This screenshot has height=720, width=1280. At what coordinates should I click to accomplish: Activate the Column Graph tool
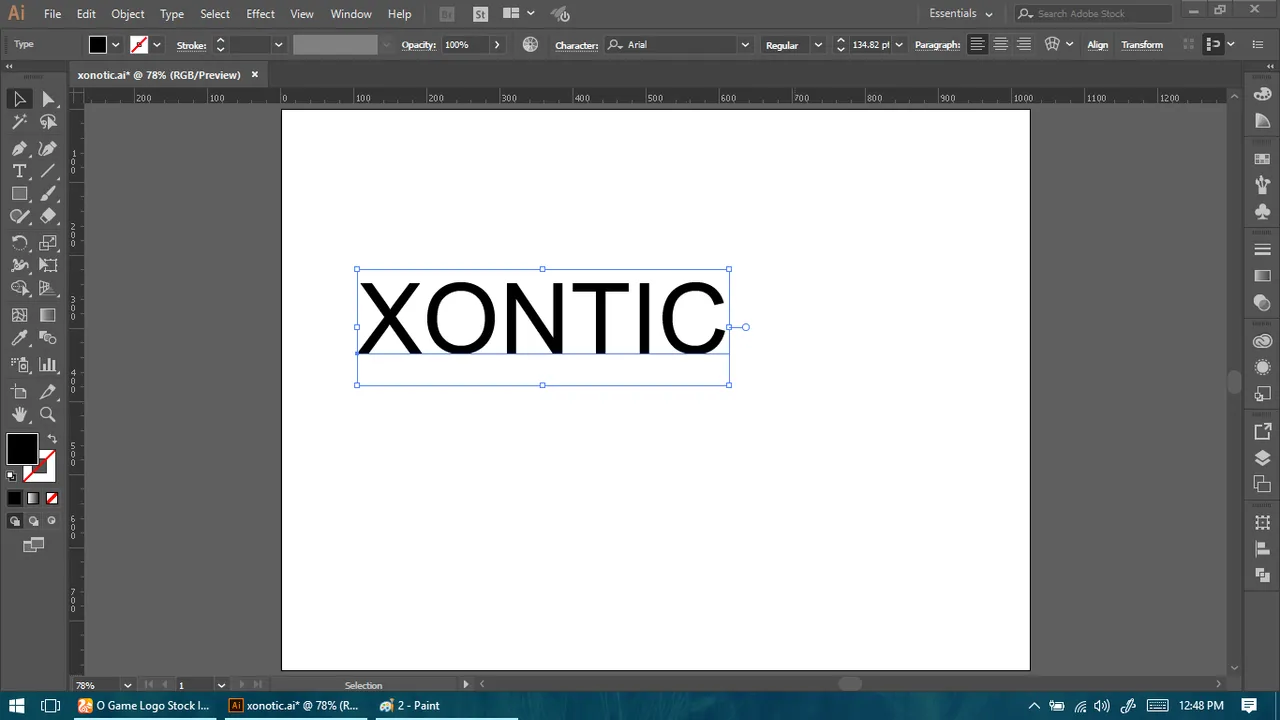[x=48, y=365]
